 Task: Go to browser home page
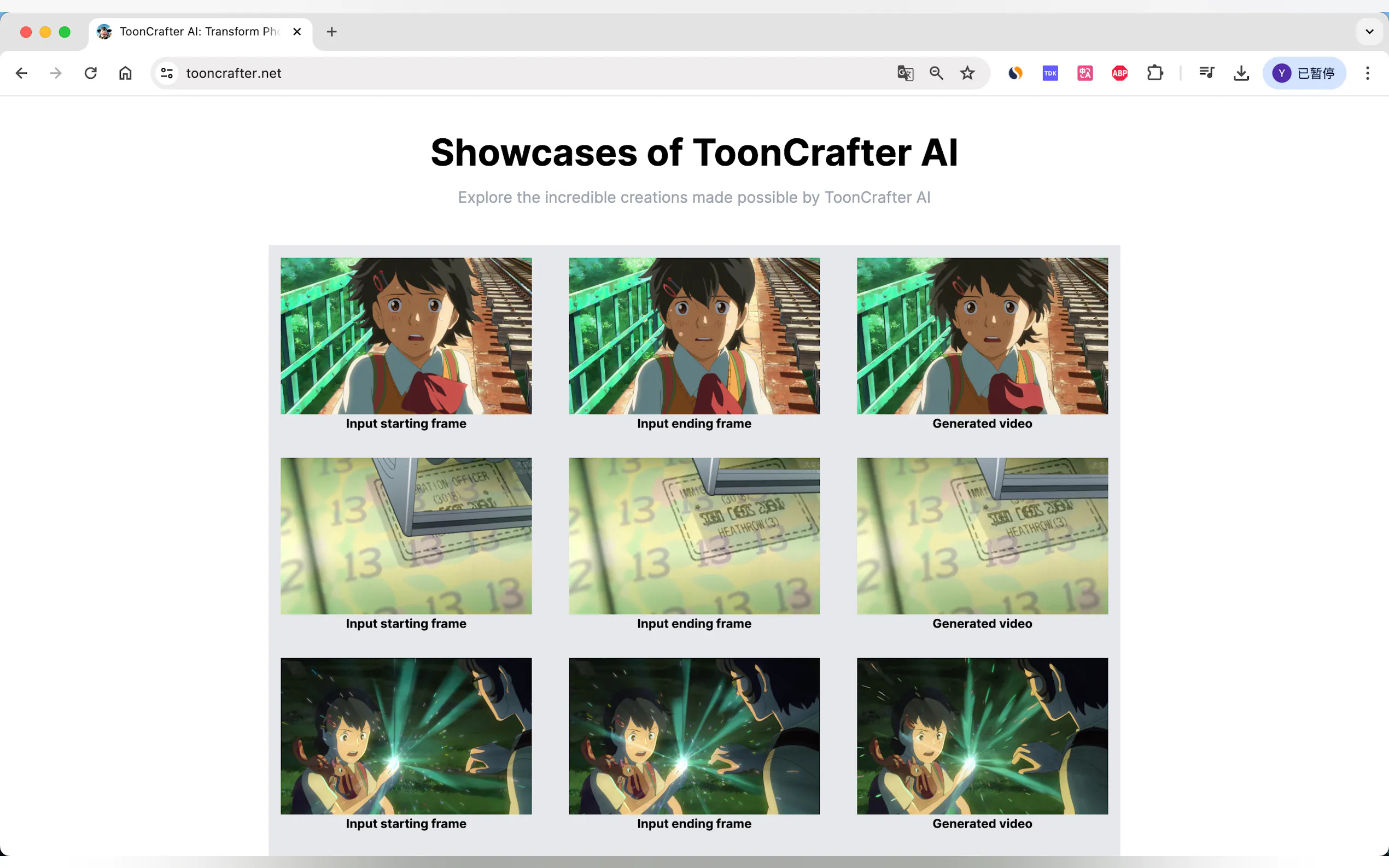point(125,73)
